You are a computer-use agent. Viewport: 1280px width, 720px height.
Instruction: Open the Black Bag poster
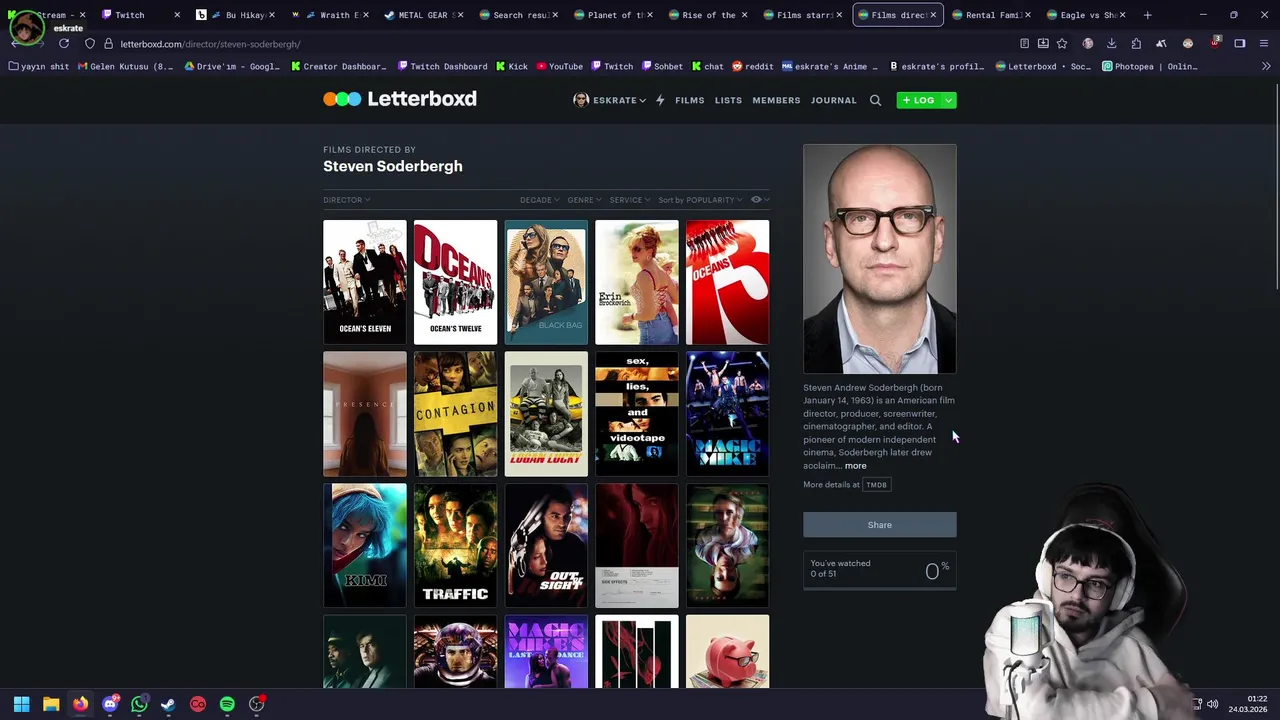pos(546,282)
